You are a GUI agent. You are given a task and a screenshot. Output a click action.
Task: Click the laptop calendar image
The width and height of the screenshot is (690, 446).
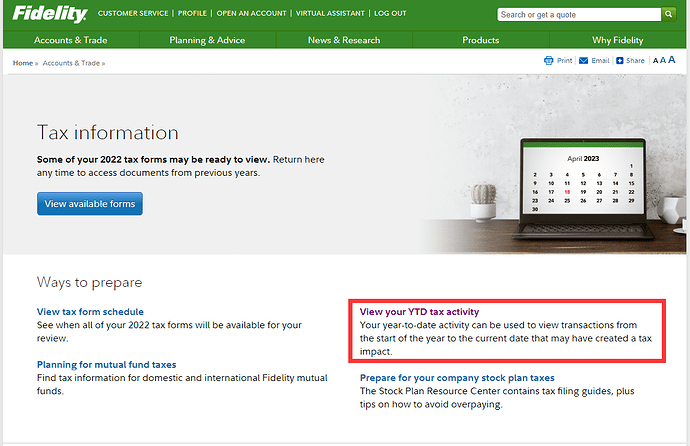583,189
